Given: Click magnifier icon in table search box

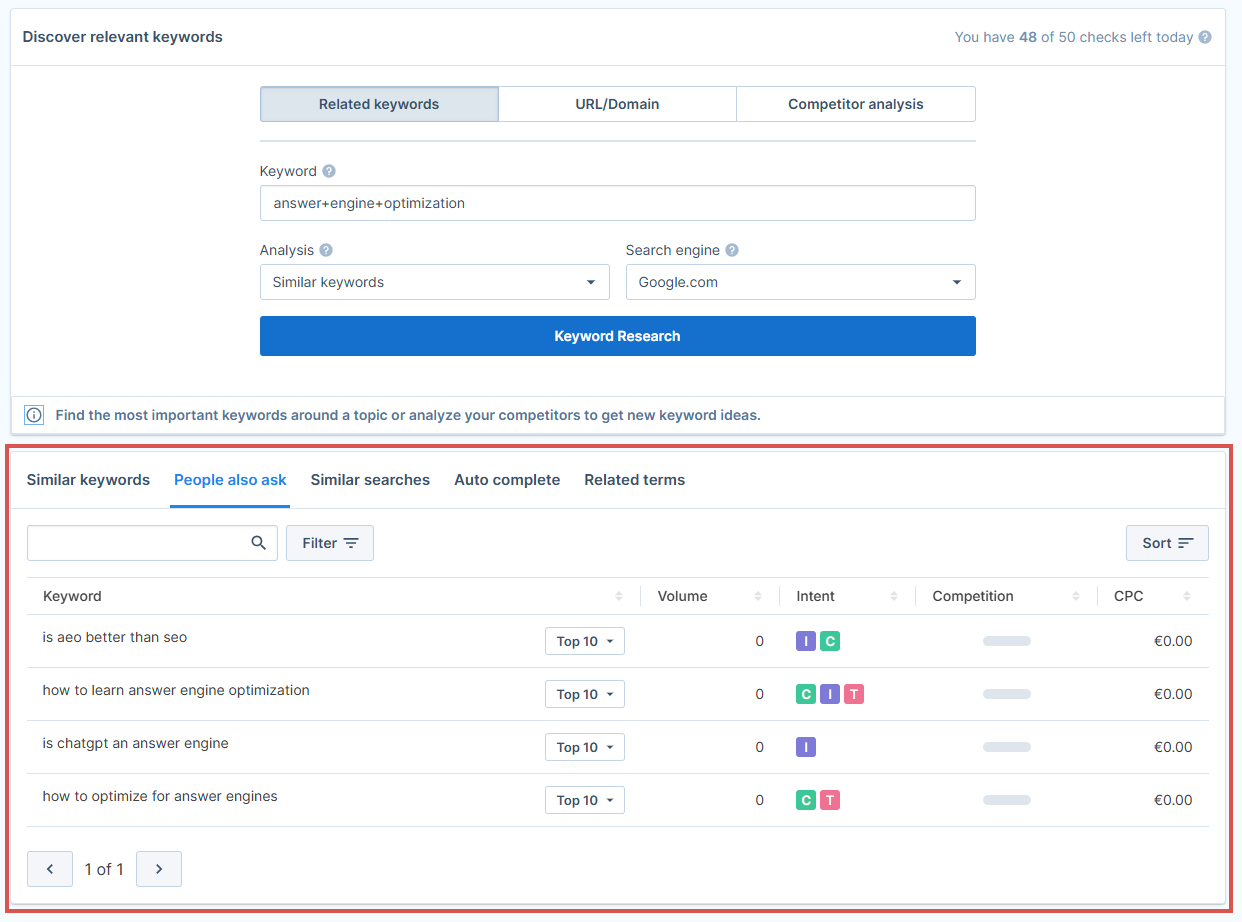Looking at the screenshot, I should [259, 543].
